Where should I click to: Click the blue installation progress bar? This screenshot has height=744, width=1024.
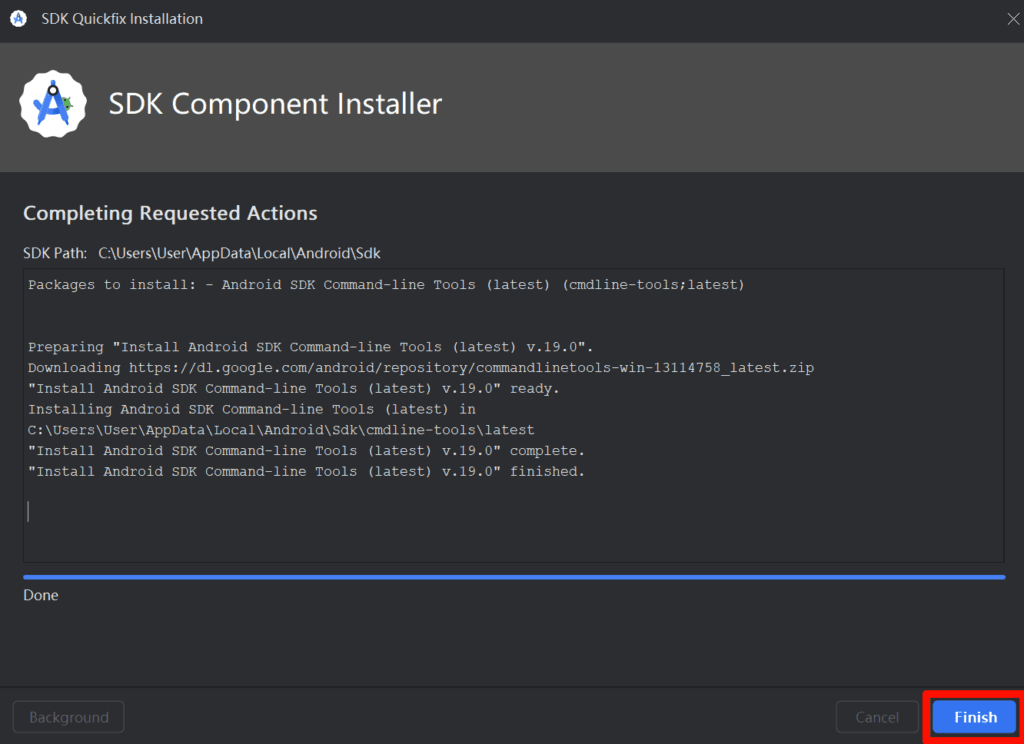(x=513, y=577)
